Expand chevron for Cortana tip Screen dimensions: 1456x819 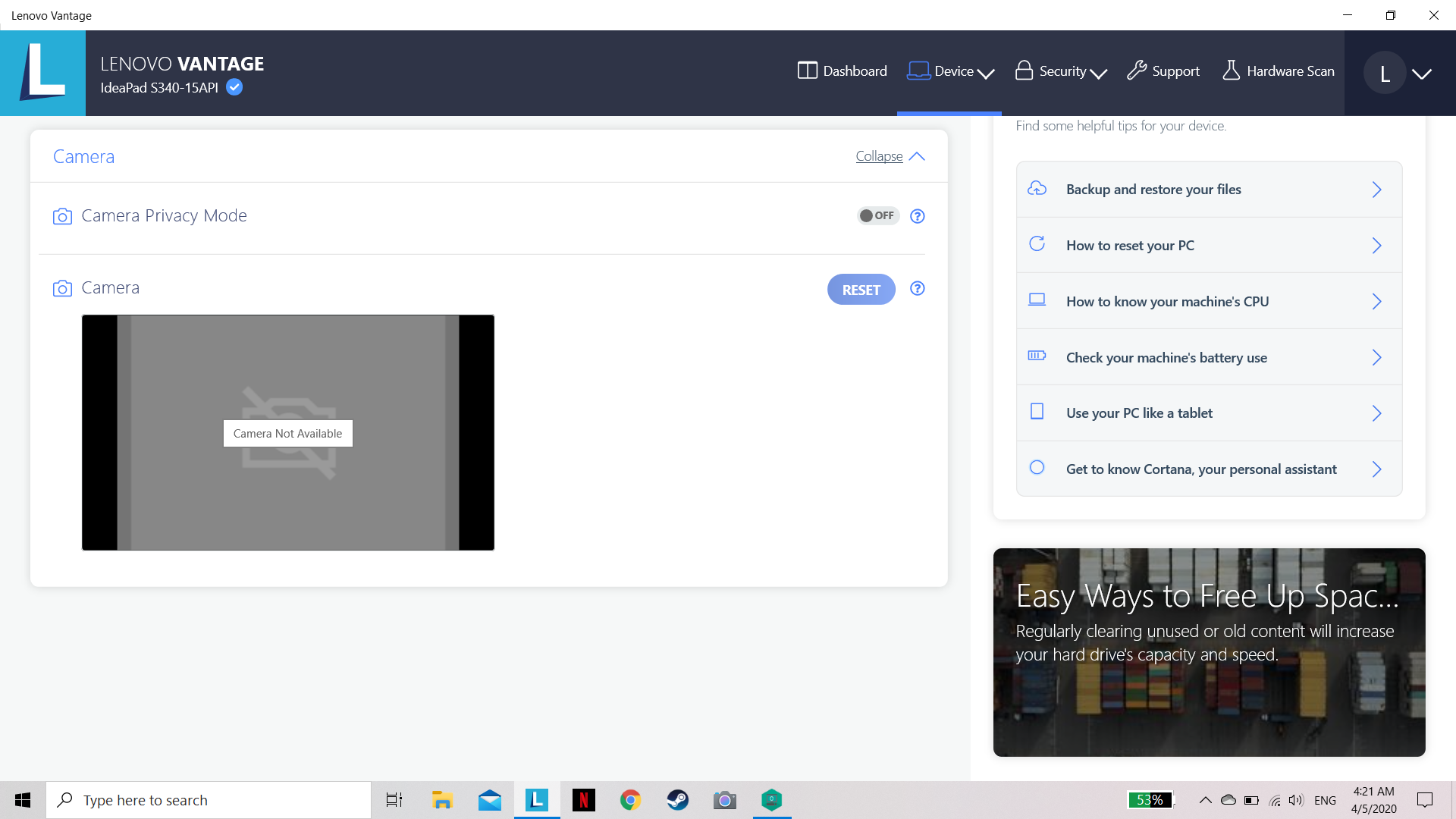1377,469
